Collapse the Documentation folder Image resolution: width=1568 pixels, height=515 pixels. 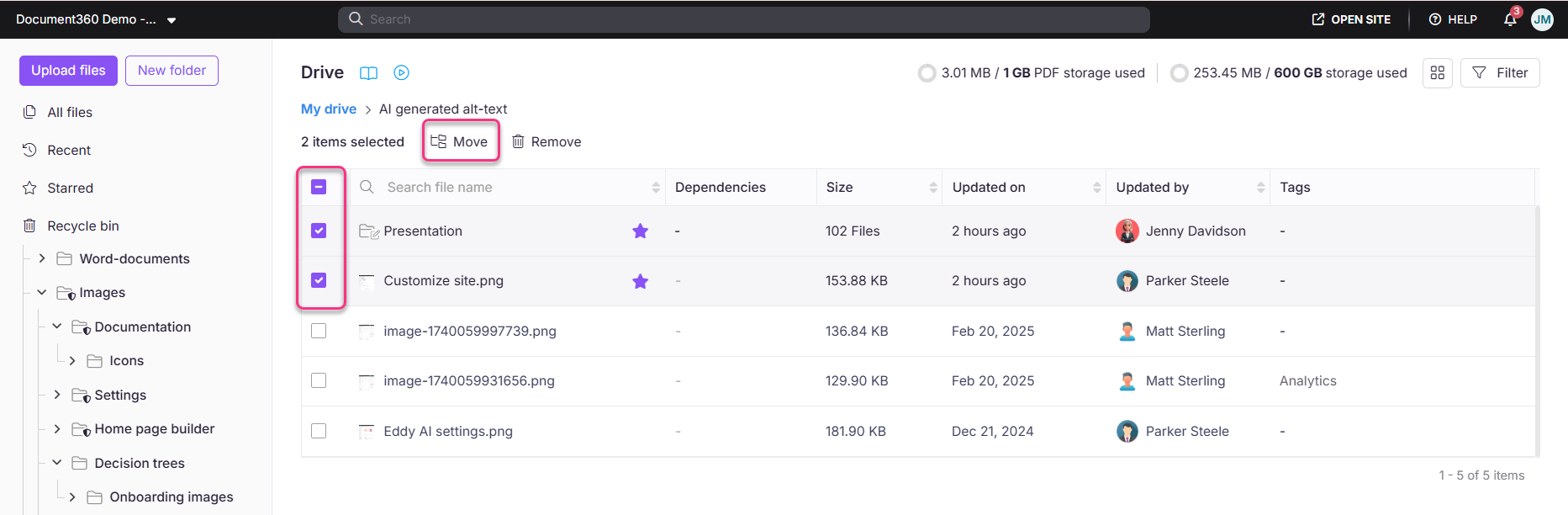click(57, 326)
